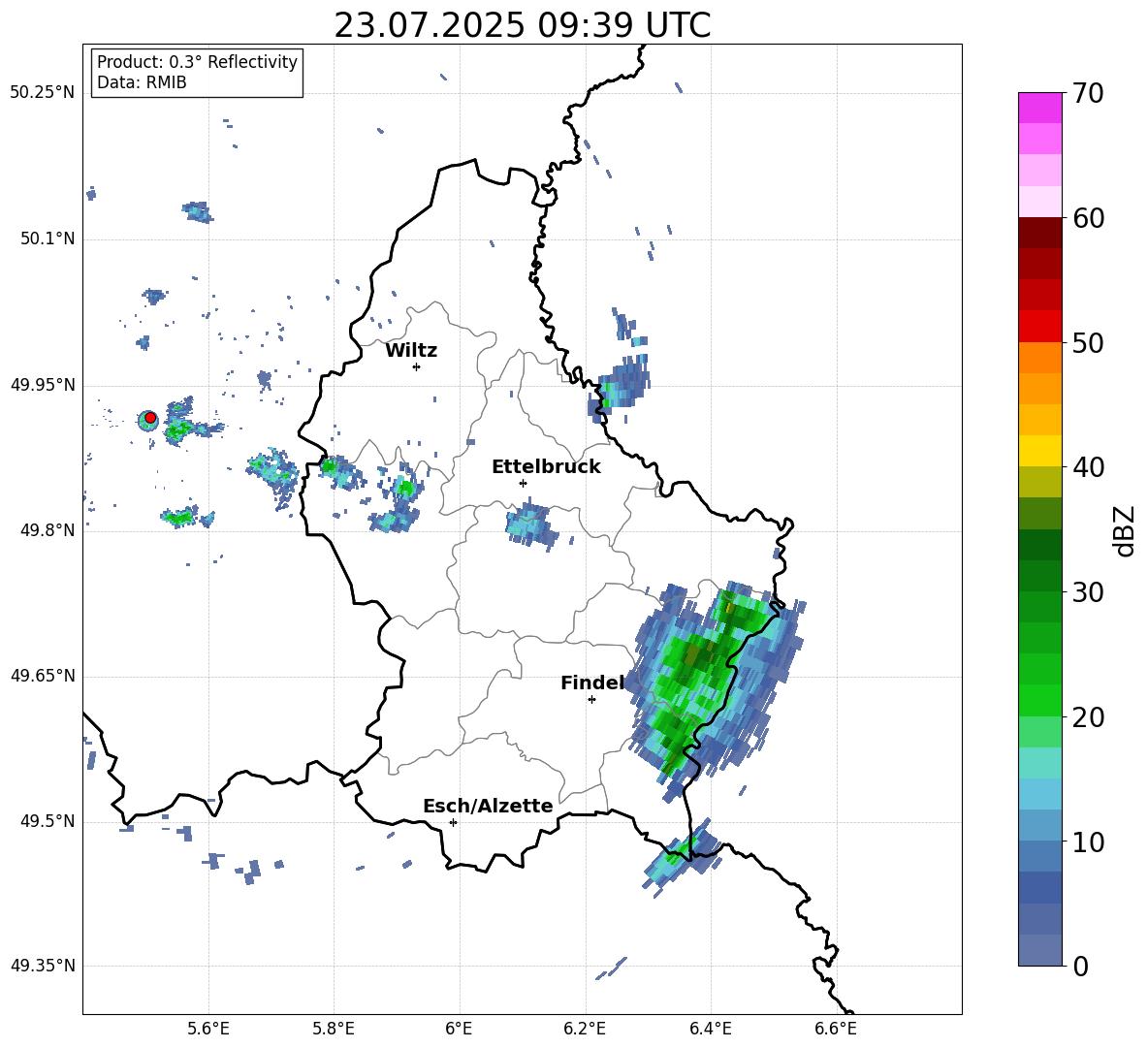1148x1048 pixels.
Task: Click the 6°E longitude label
Action: [x=459, y=1029]
